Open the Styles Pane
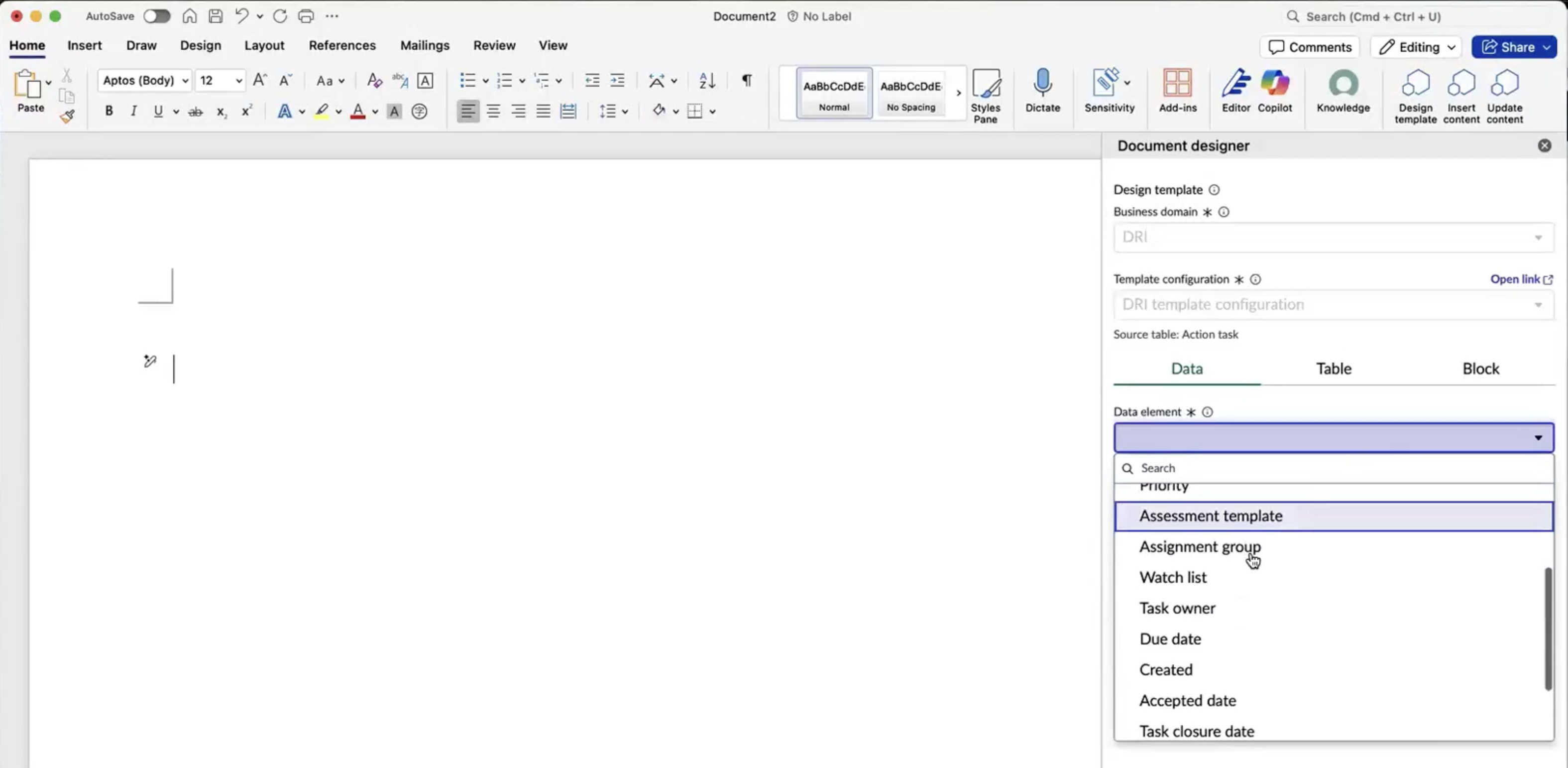Screen dimensions: 1568x768 point(986,96)
